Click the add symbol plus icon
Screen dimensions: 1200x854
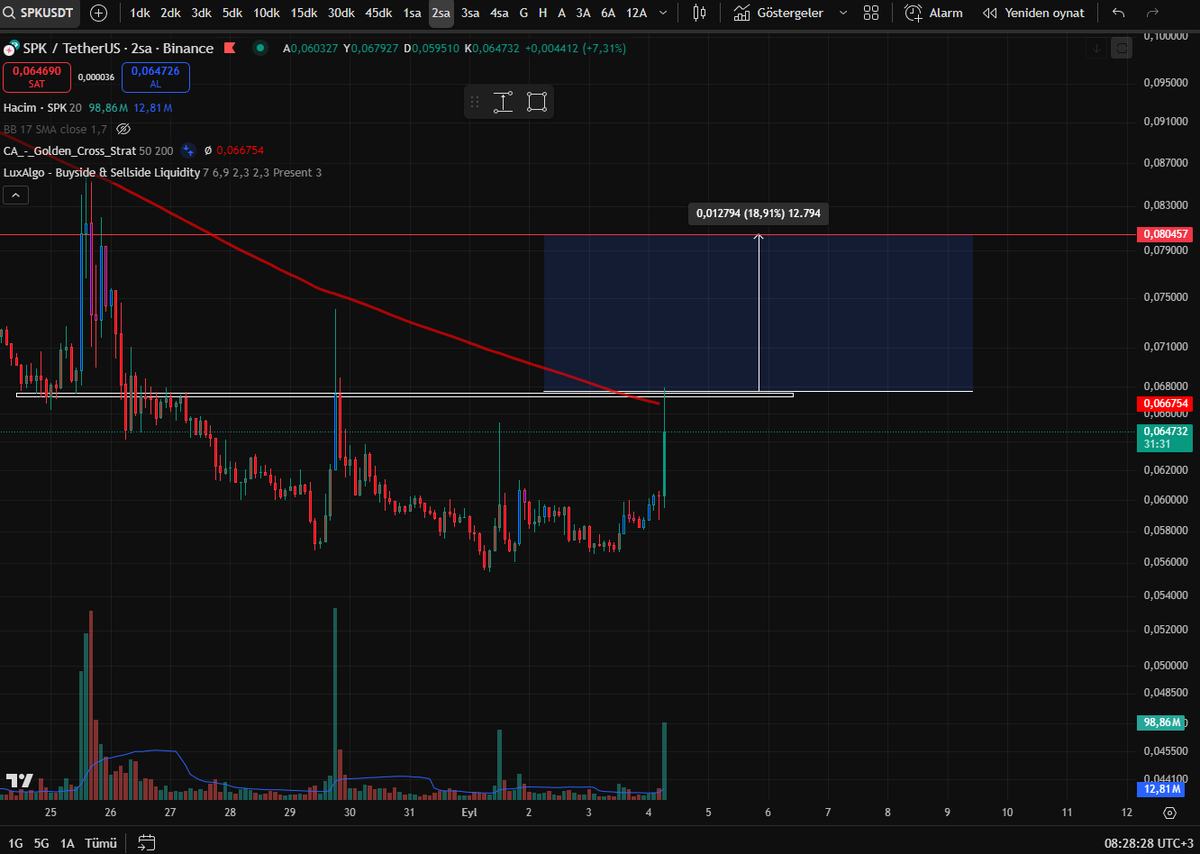point(99,13)
